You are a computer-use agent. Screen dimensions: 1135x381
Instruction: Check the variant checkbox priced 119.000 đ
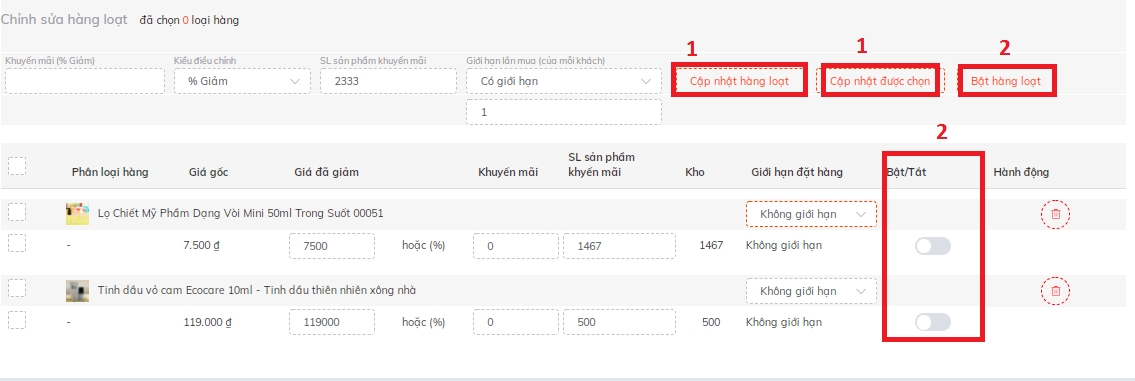pos(17,319)
